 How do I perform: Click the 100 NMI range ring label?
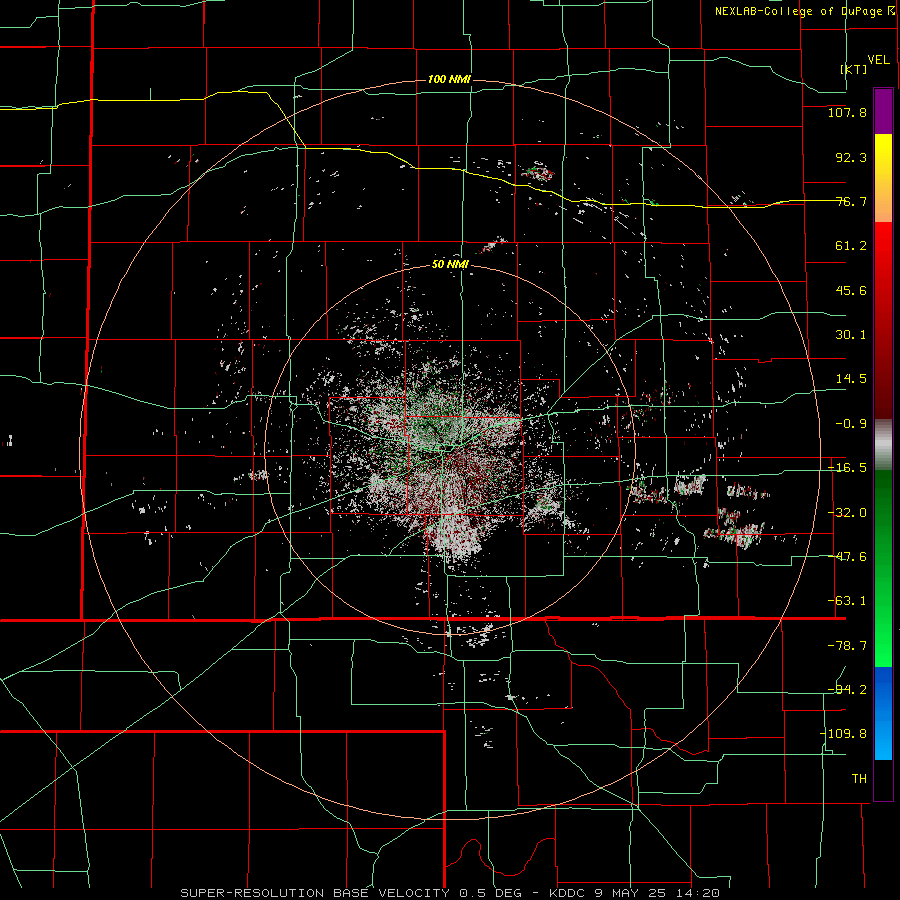pos(449,79)
